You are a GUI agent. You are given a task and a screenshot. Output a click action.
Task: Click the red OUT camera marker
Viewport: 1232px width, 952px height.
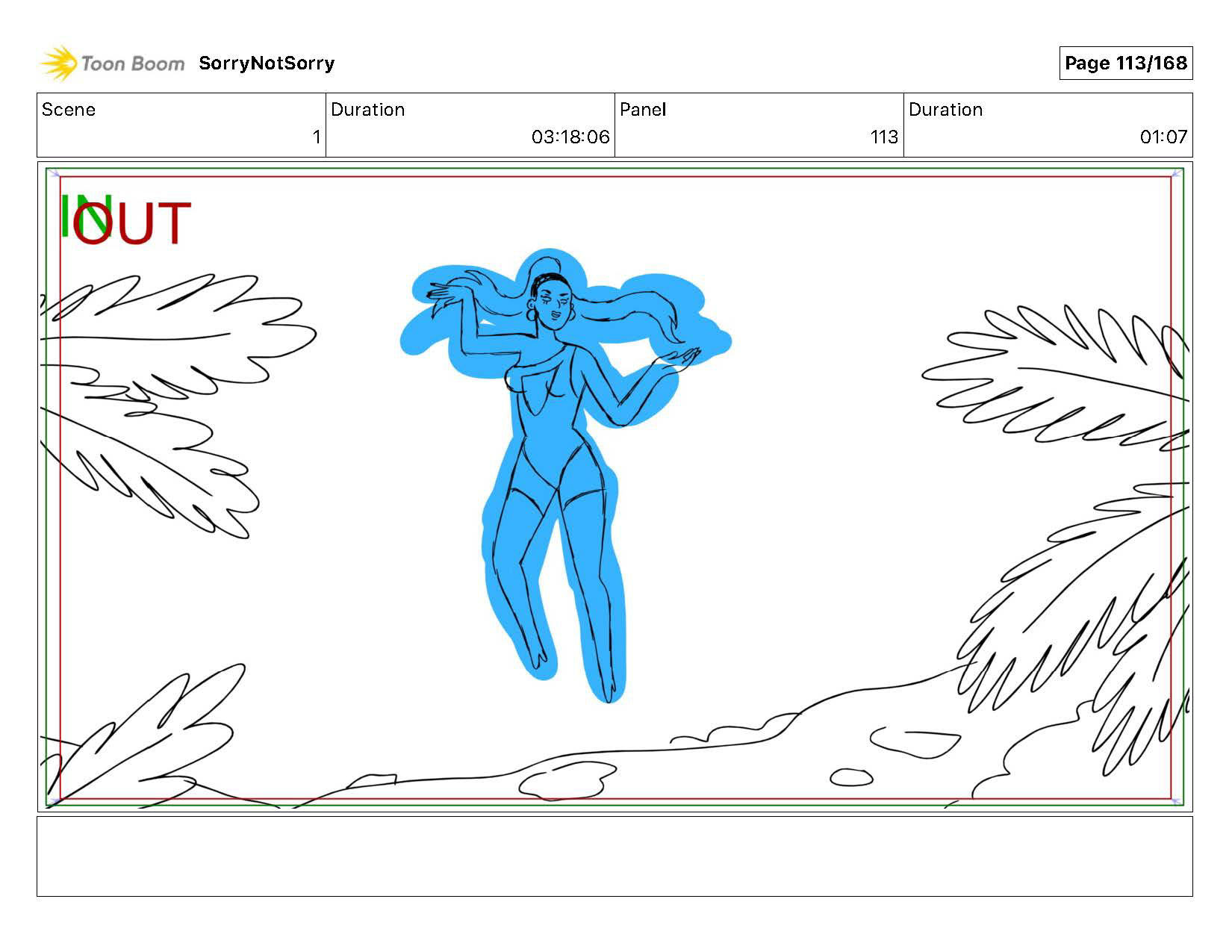pos(132,223)
